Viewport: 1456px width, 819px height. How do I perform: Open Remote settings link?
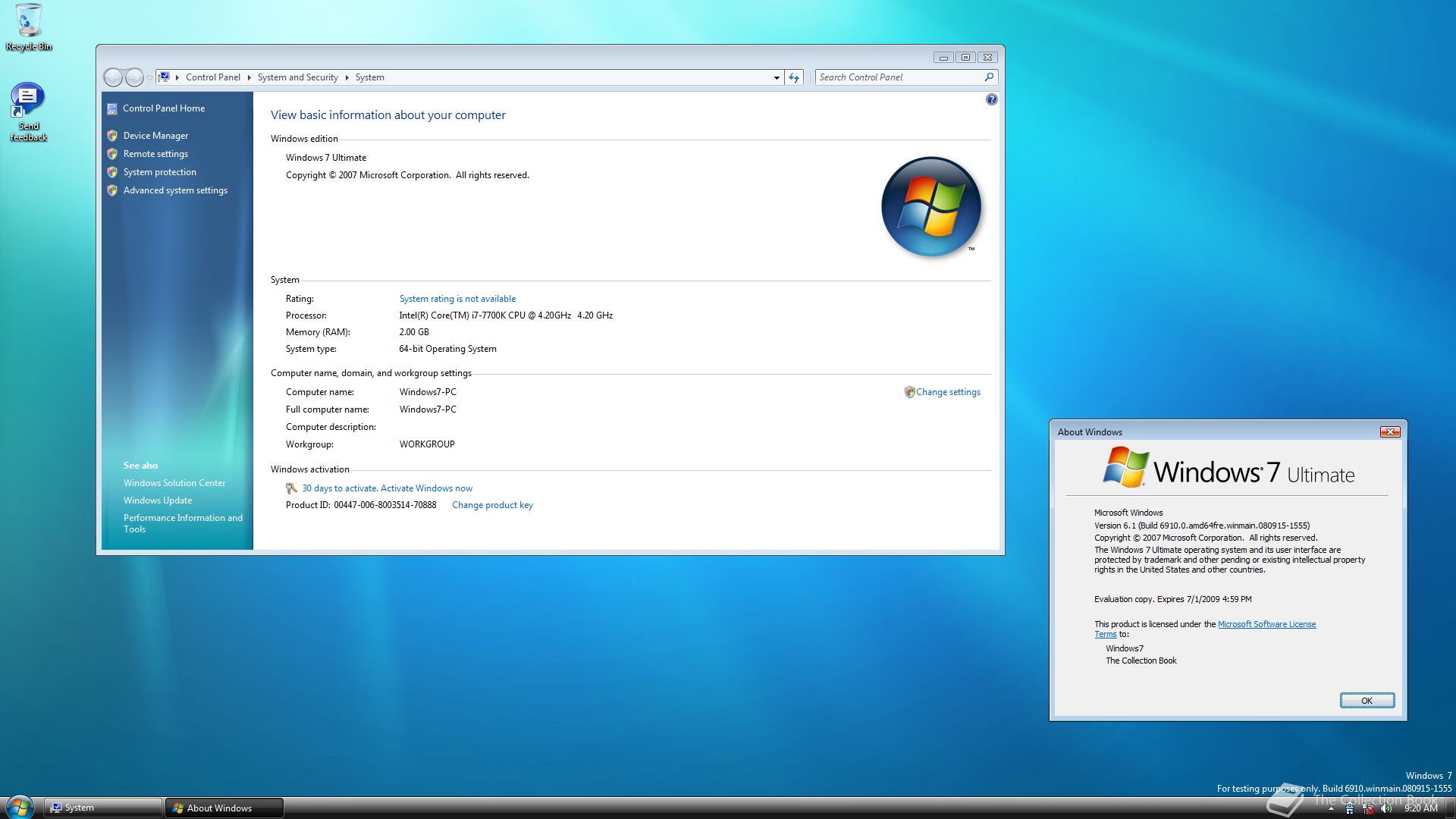[155, 154]
